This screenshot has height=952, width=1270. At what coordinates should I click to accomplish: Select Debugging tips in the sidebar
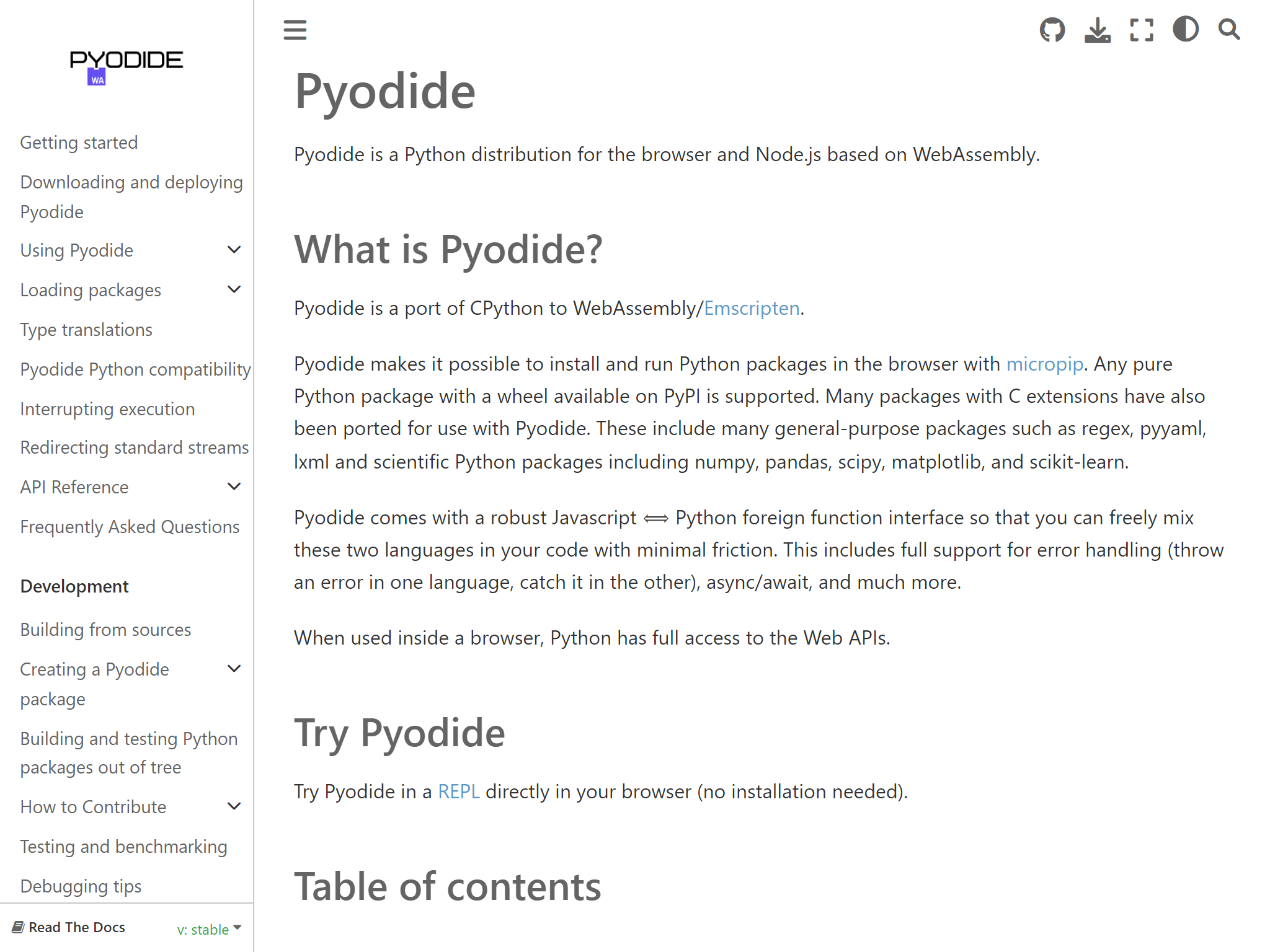pyautogui.click(x=81, y=886)
